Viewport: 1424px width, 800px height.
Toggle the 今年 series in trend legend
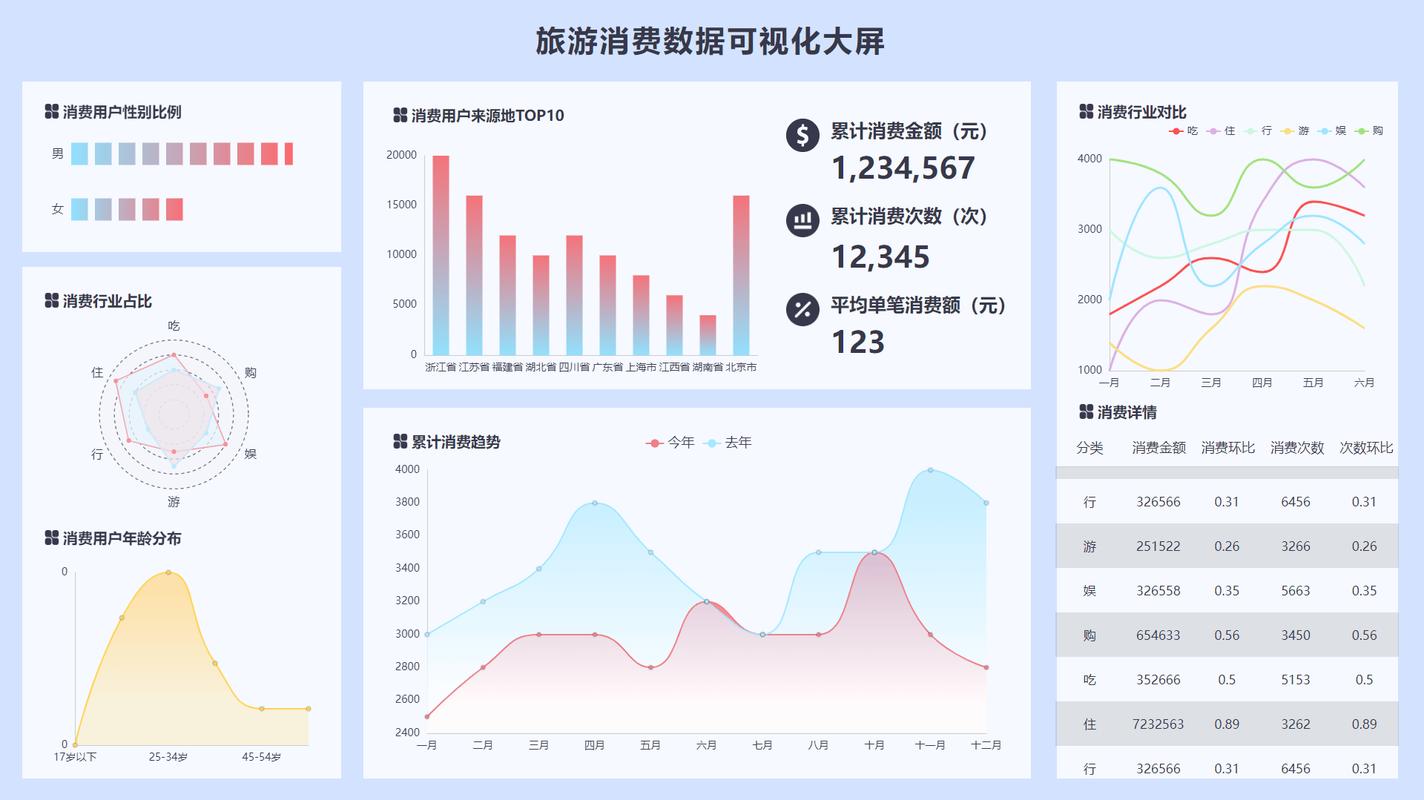pos(670,442)
